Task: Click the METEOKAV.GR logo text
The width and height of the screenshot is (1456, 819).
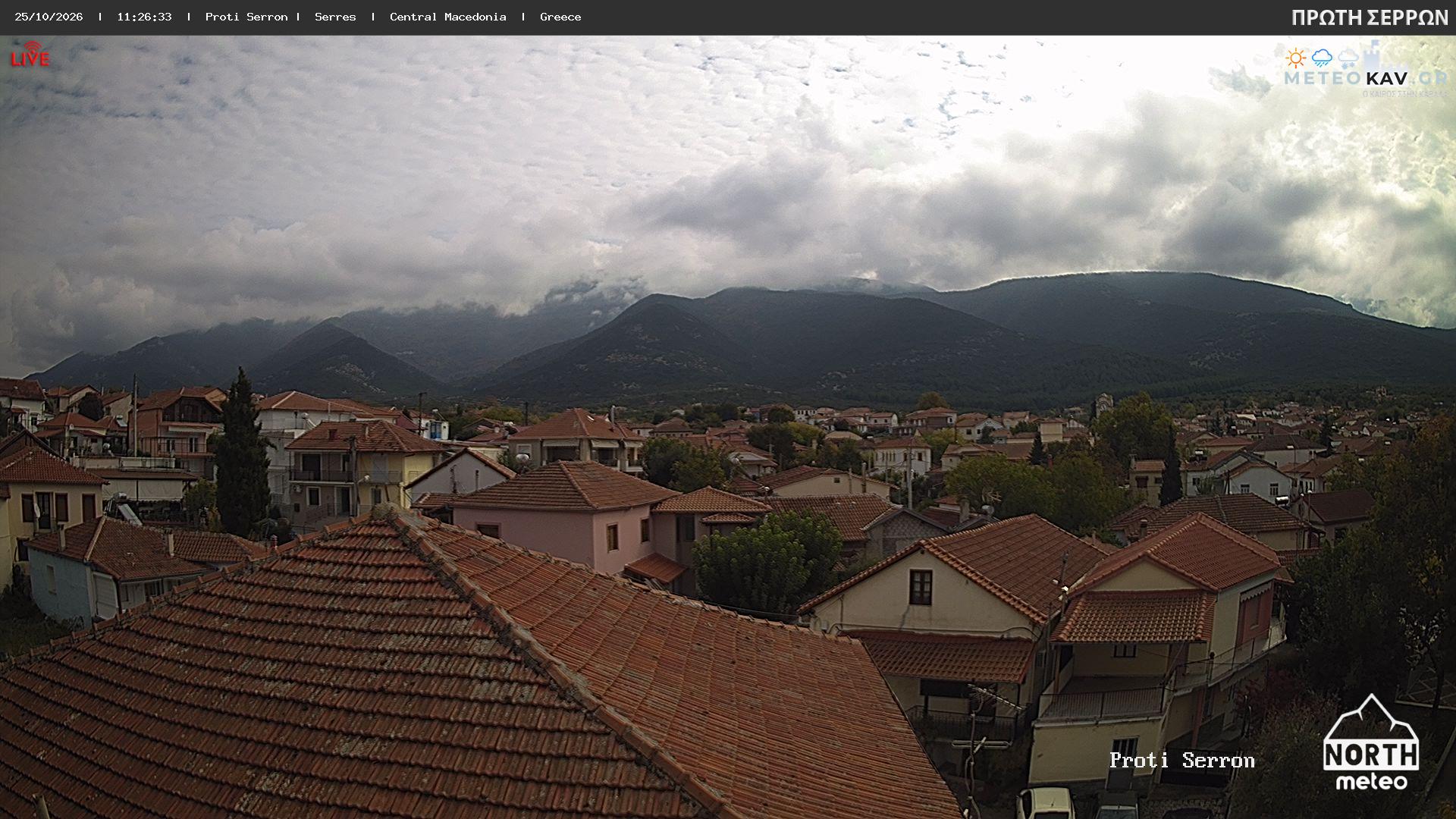Action: 1365,78
